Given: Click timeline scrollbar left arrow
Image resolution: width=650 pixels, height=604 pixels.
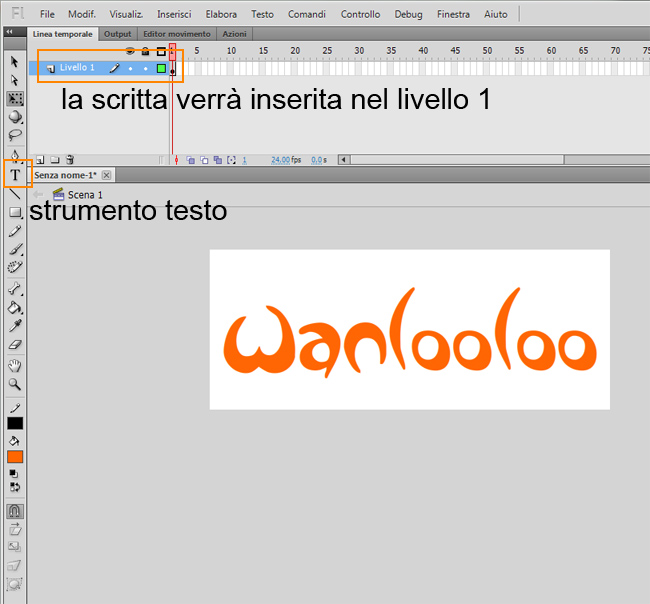Looking at the screenshot, I should 344,160.
